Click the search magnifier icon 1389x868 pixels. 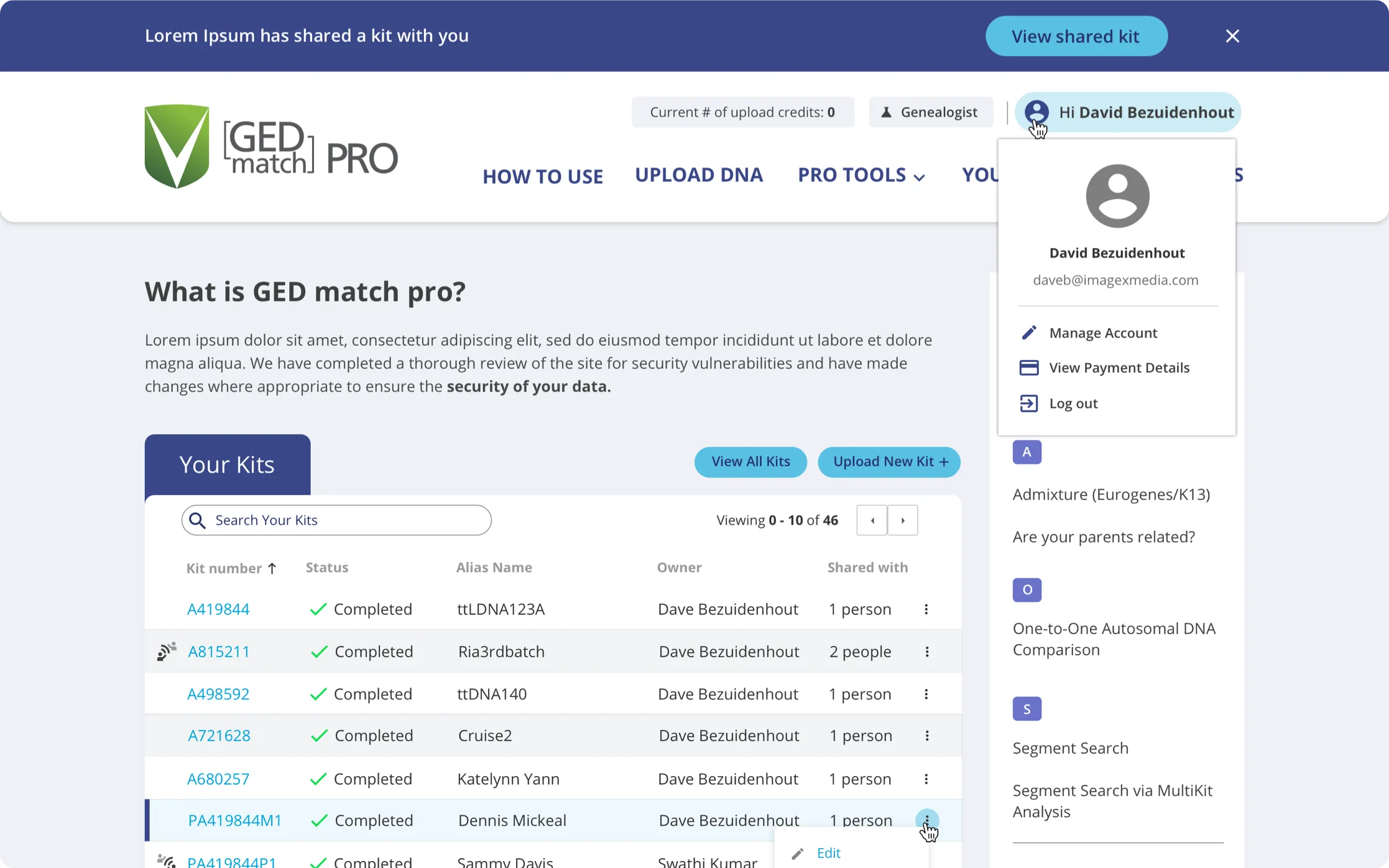[198, 520]
